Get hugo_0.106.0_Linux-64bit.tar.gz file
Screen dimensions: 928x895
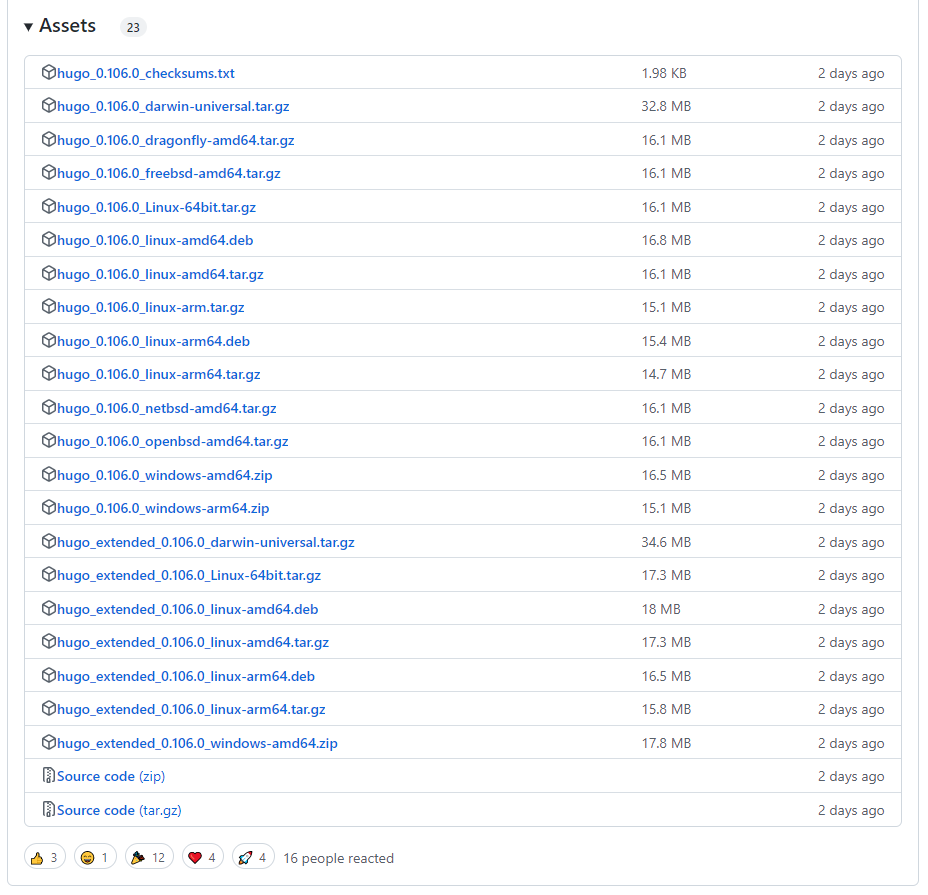[x=156, y=207]
